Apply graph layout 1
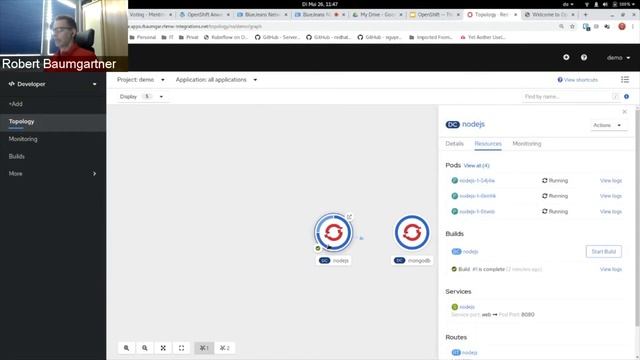 coord(204,348)
